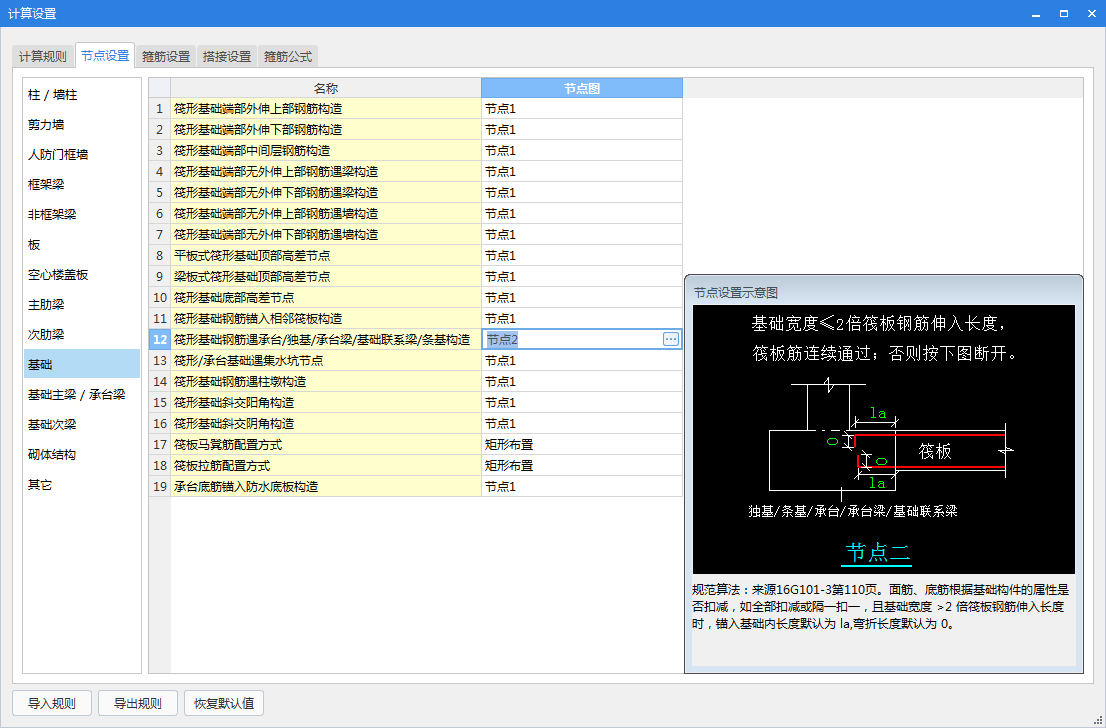Select 非框架梁 category

point(82,214)
